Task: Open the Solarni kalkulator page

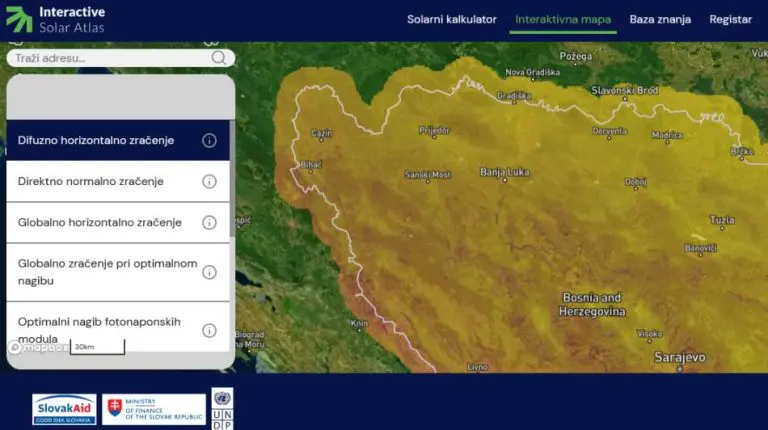Action: pos(452,20)
